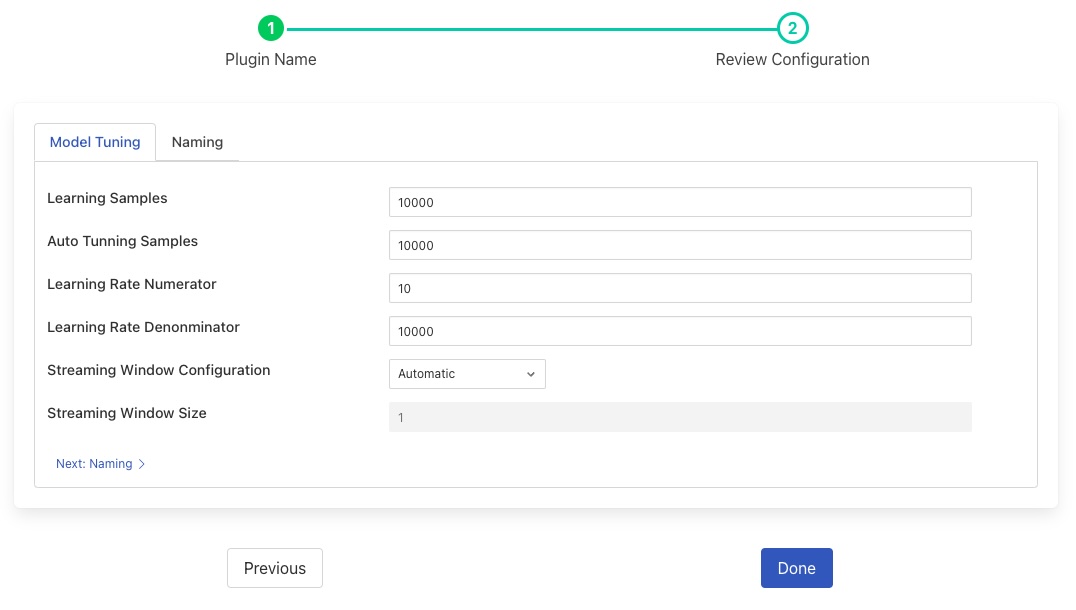Image resolution: width=1076 pixels, height=610 pixels.
Task: Click the Plugin Name step label
Action: click(x=270, y=60)
